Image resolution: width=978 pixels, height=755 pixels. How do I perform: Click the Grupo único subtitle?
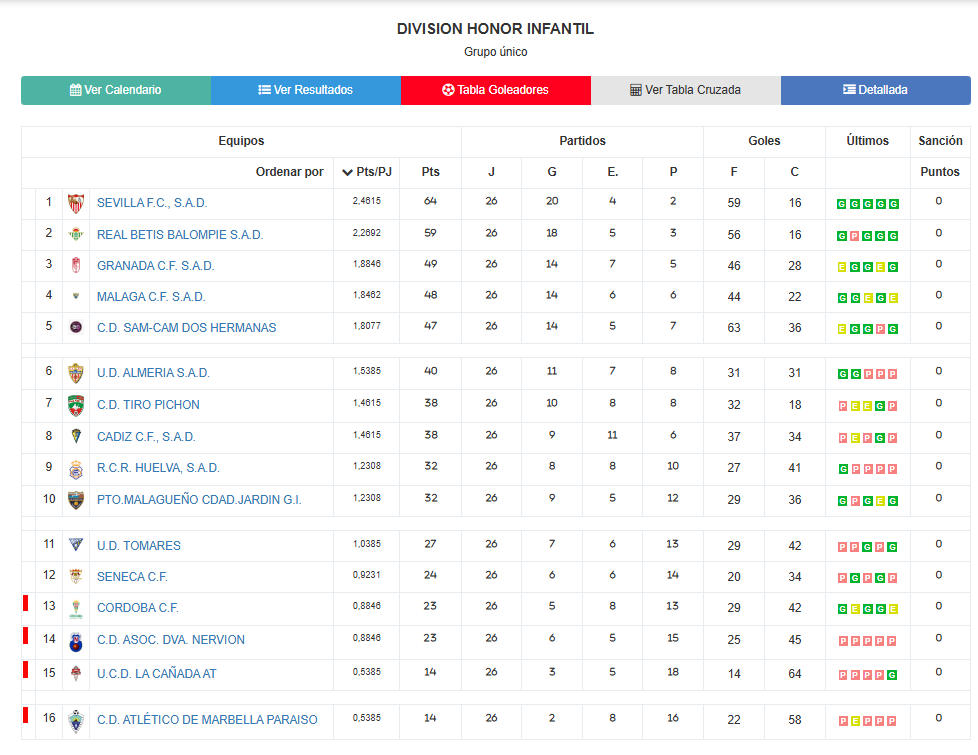(495, 52)
